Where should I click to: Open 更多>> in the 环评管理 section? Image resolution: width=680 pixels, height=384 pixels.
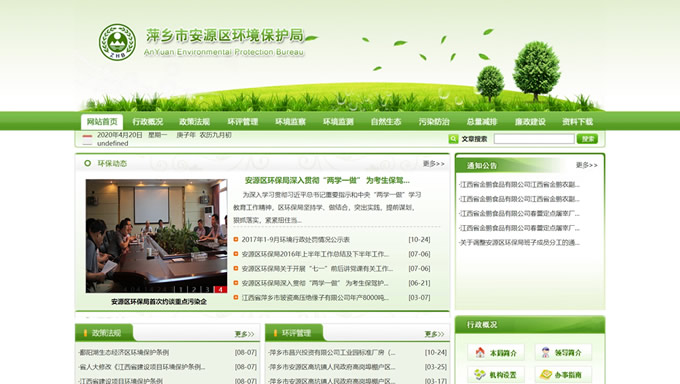click(434, 334)
